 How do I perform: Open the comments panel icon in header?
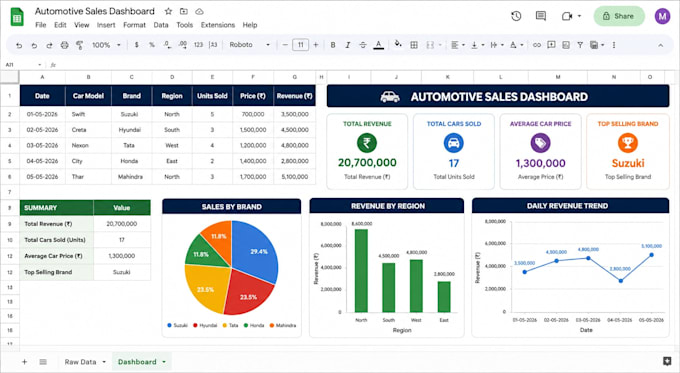(541, 16)
